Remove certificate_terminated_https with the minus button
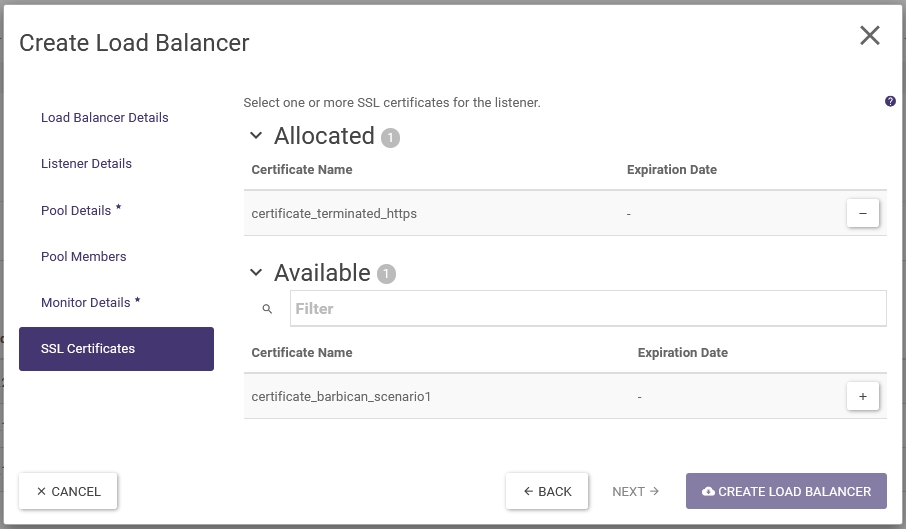This screenshot has width=906, height=529. (x=862, y=213)
